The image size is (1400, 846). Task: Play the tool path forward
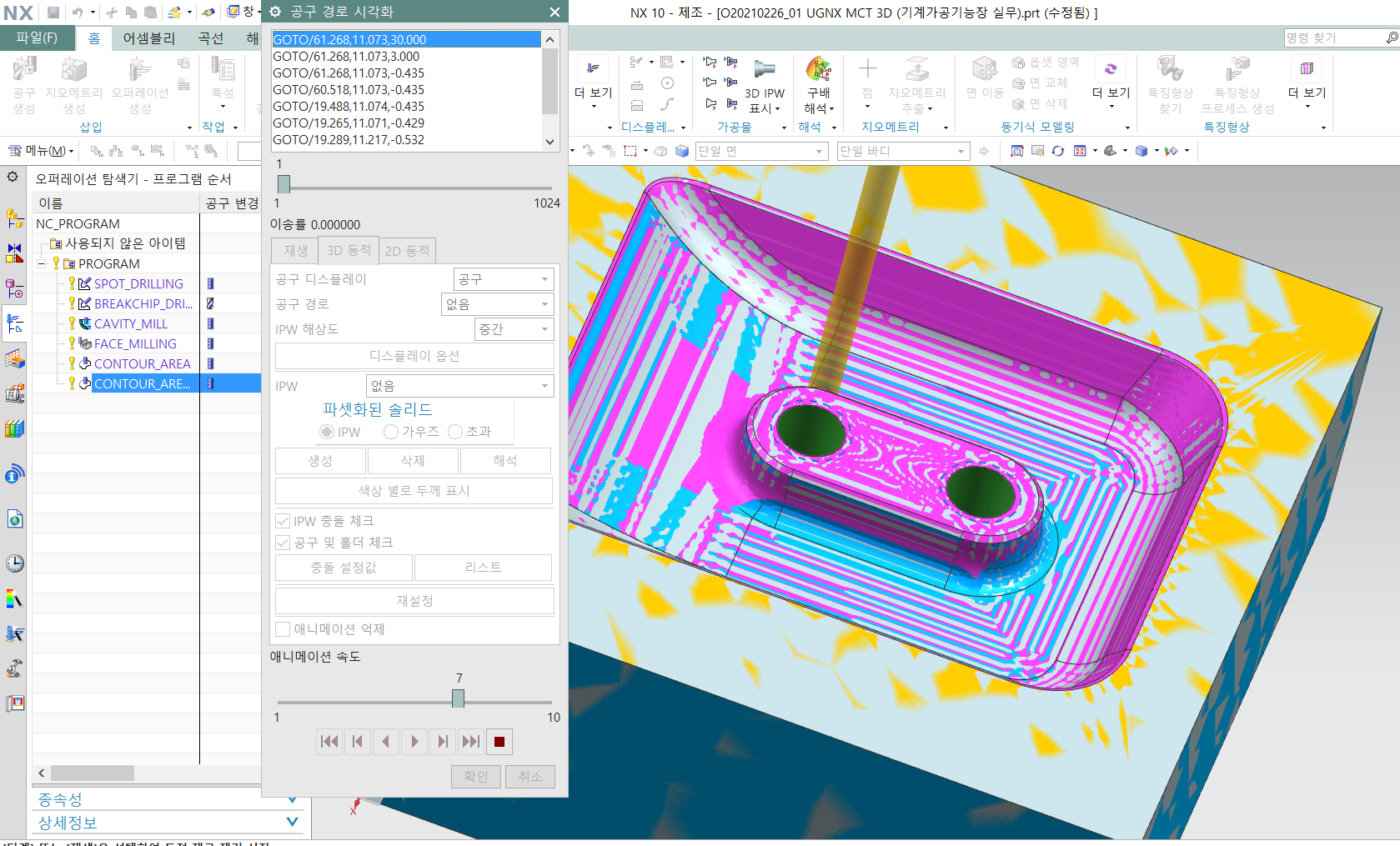(x=414, y=742)
